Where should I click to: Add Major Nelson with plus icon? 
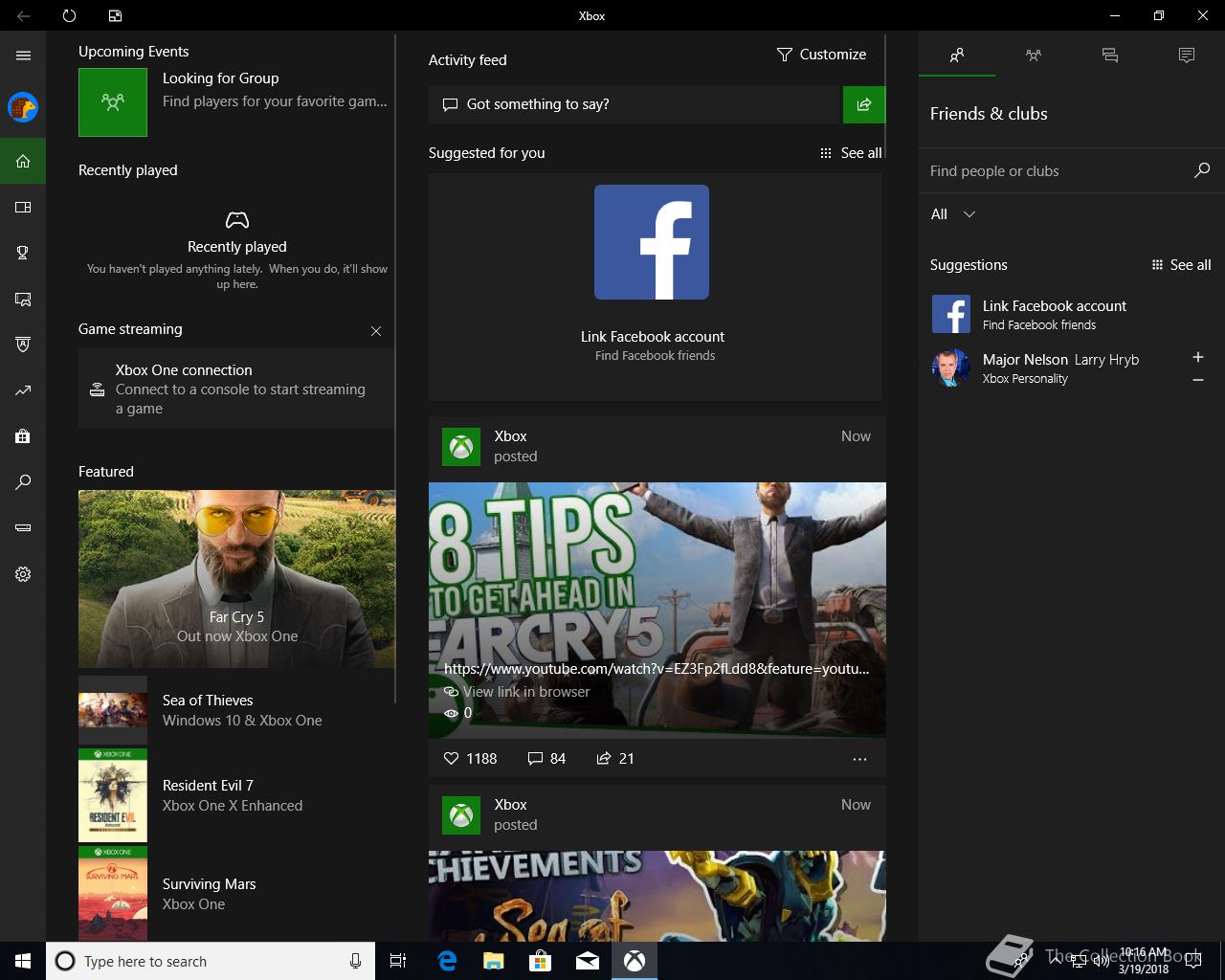click(1197, 357)
